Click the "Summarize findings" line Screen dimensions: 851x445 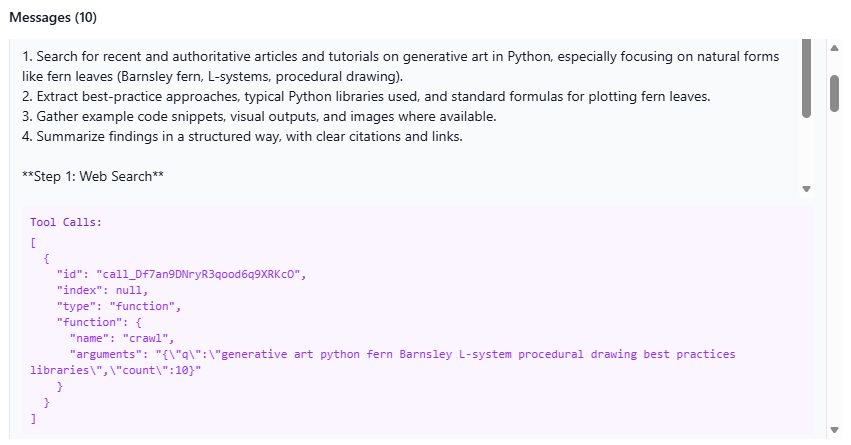click(x=242, y=137)
